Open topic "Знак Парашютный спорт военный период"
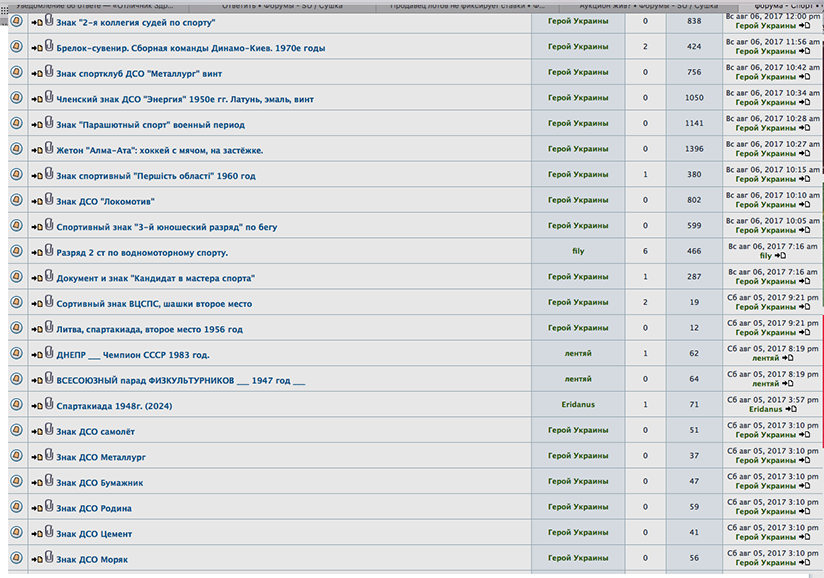 tap(150, 125)
